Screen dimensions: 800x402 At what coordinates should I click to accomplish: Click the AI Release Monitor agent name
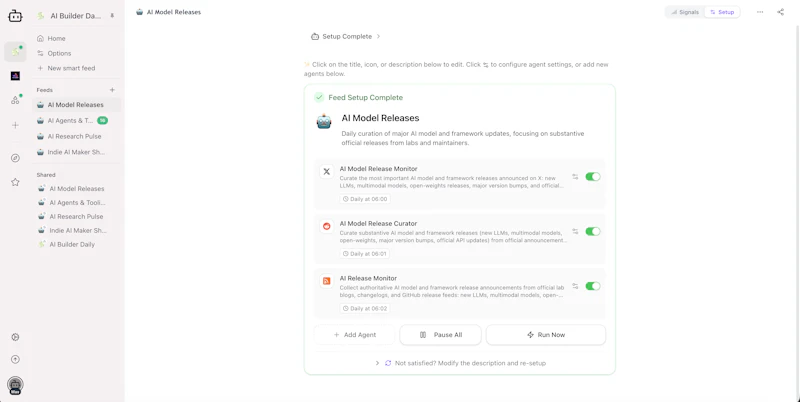point(368,278)
